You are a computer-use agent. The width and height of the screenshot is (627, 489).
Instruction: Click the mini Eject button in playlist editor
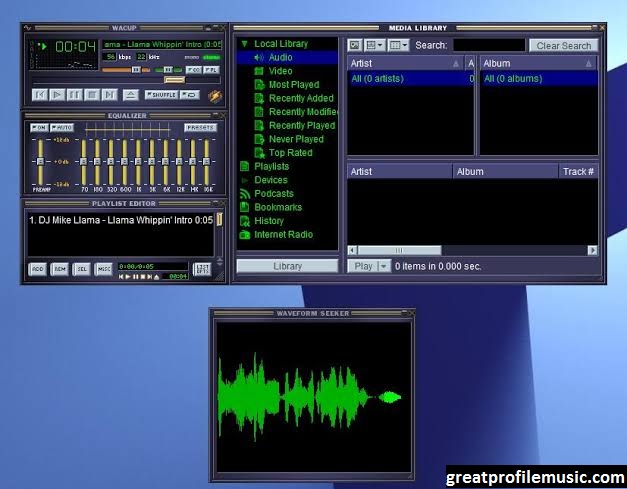(x=157, y=277)
